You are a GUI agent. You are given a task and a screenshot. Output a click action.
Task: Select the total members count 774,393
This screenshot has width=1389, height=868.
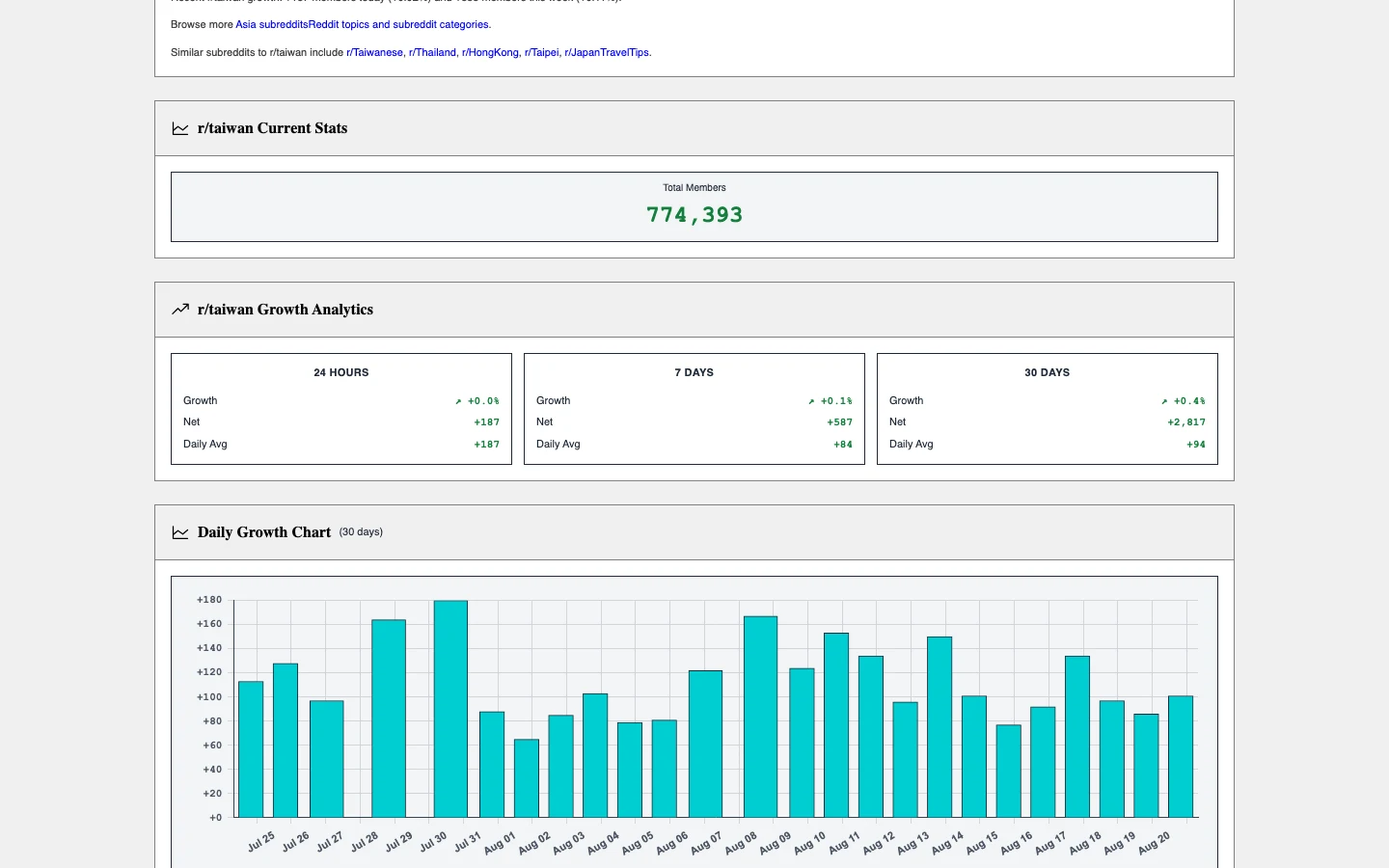click(694, 215)
